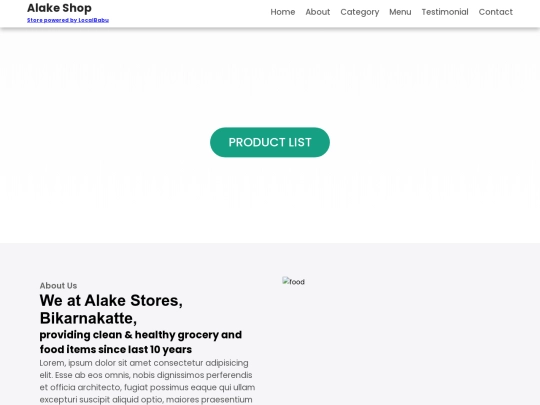Viewport: 540px width, 405px height.
Task: Jump to the Testimonial section link
Action: 445,12
